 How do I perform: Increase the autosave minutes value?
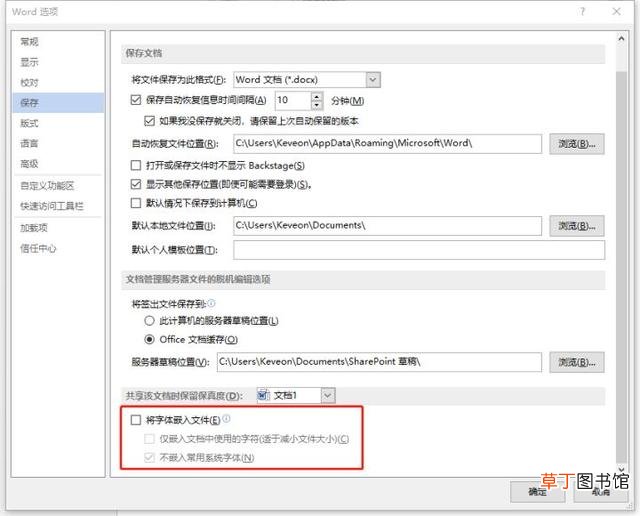[x=317, y=96]
